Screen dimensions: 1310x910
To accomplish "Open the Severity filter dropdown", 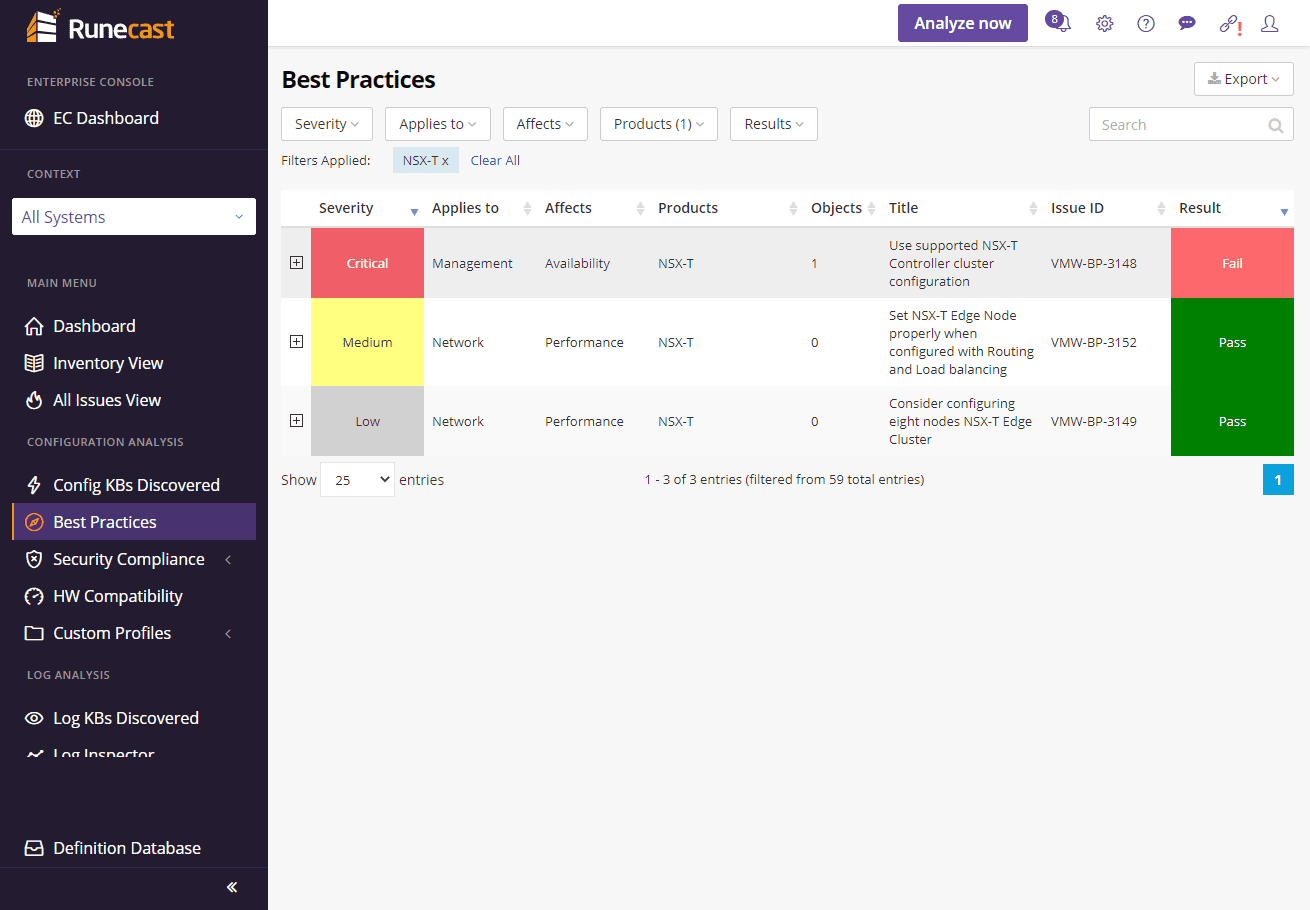I will click(327, 124).
